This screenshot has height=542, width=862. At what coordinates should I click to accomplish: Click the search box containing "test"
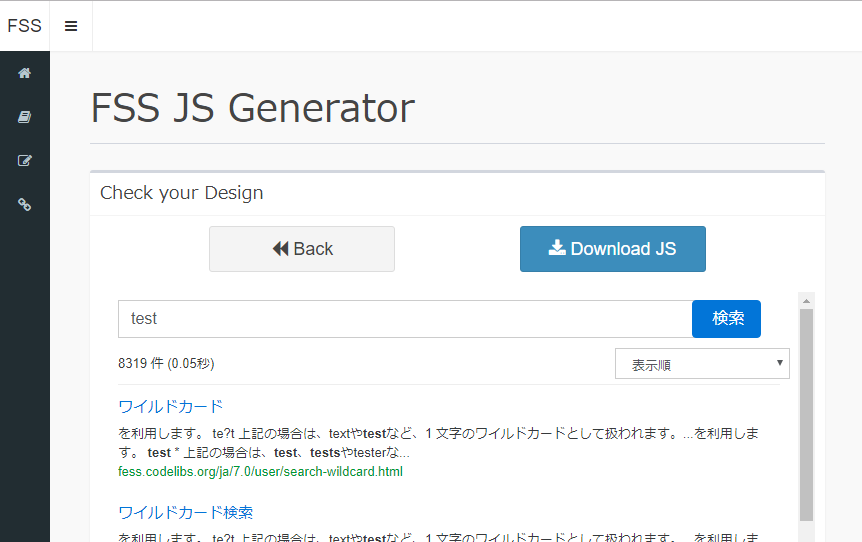(x=405, y=319)
